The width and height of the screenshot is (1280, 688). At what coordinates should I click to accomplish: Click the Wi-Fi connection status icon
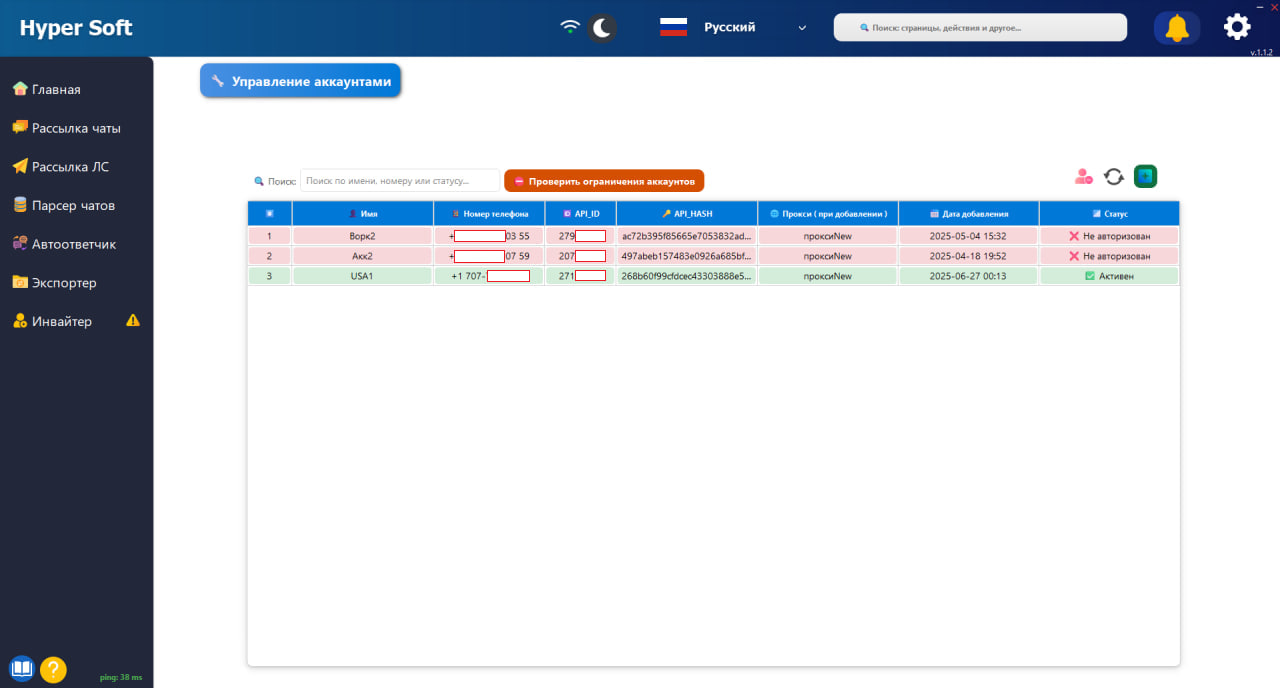[x=570, y=27]
